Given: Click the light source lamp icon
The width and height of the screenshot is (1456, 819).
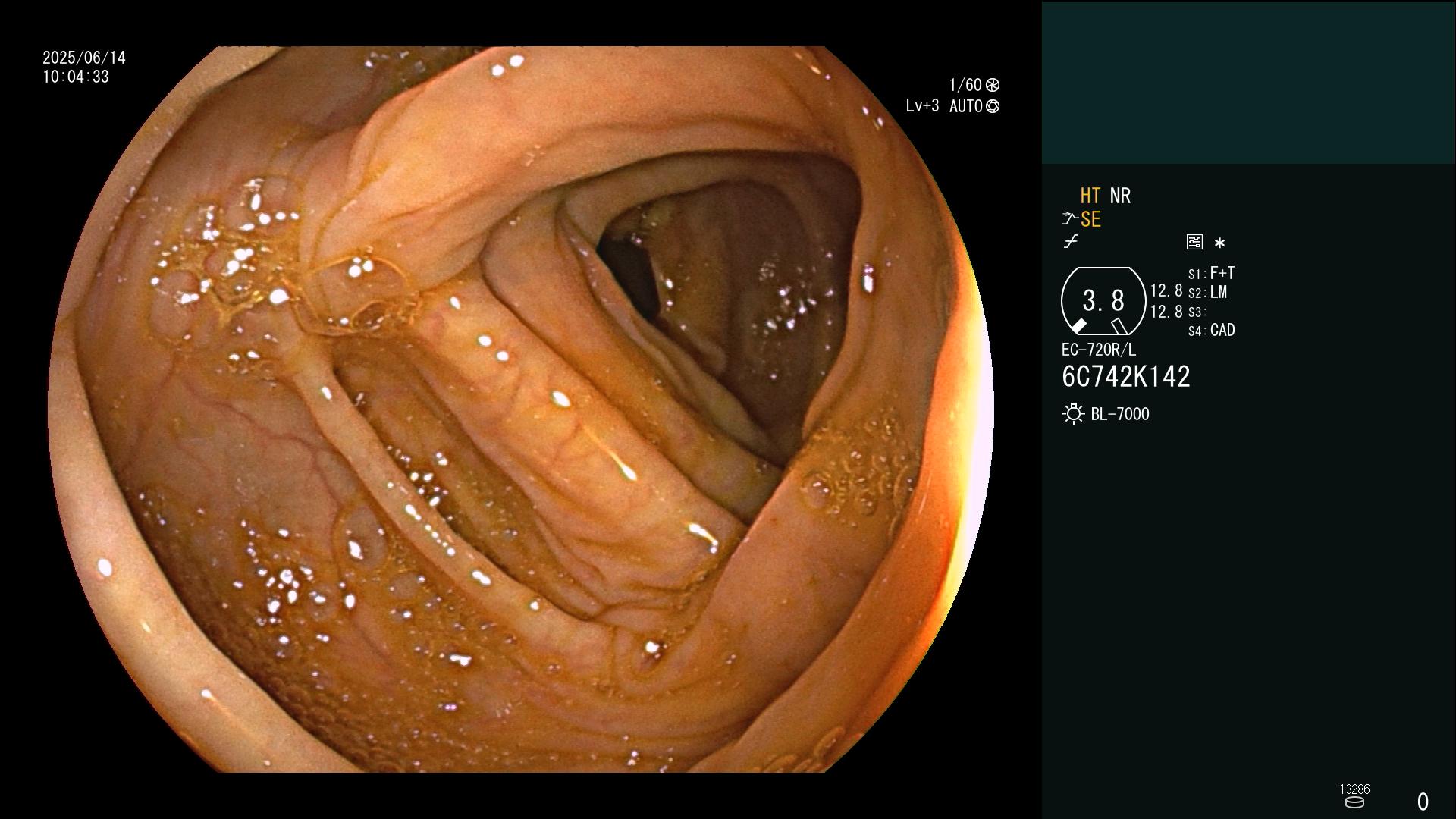Looking at the screenshot, I should pyautogui.click(x=1073, y=414).
